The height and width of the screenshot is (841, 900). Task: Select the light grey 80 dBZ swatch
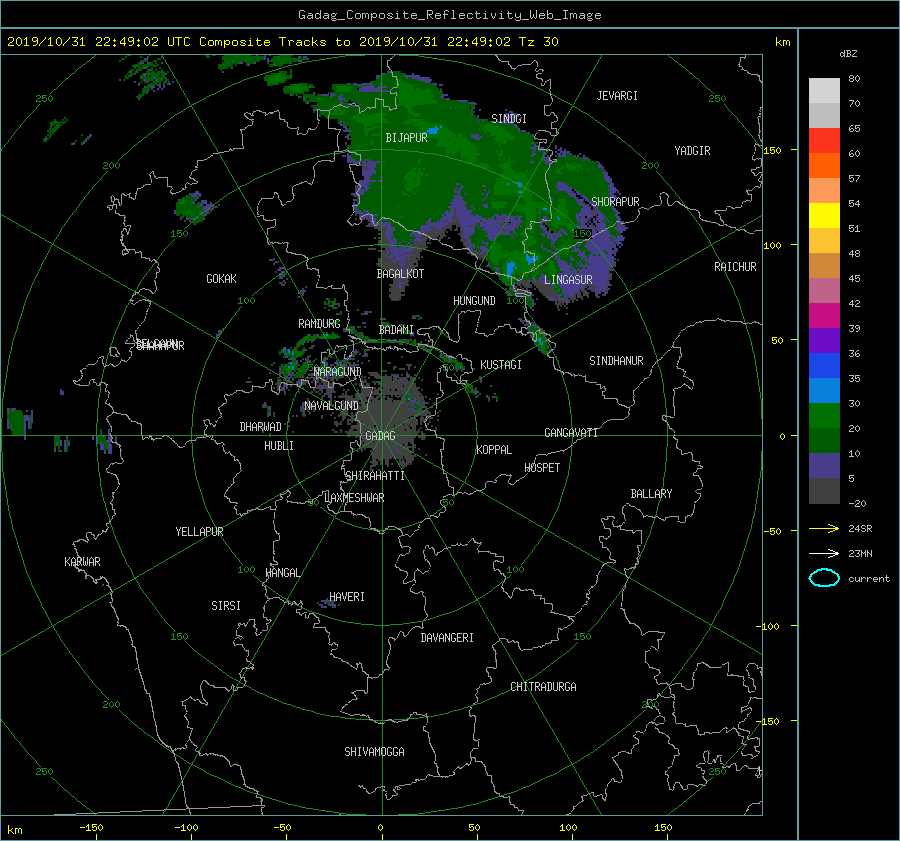824,90
